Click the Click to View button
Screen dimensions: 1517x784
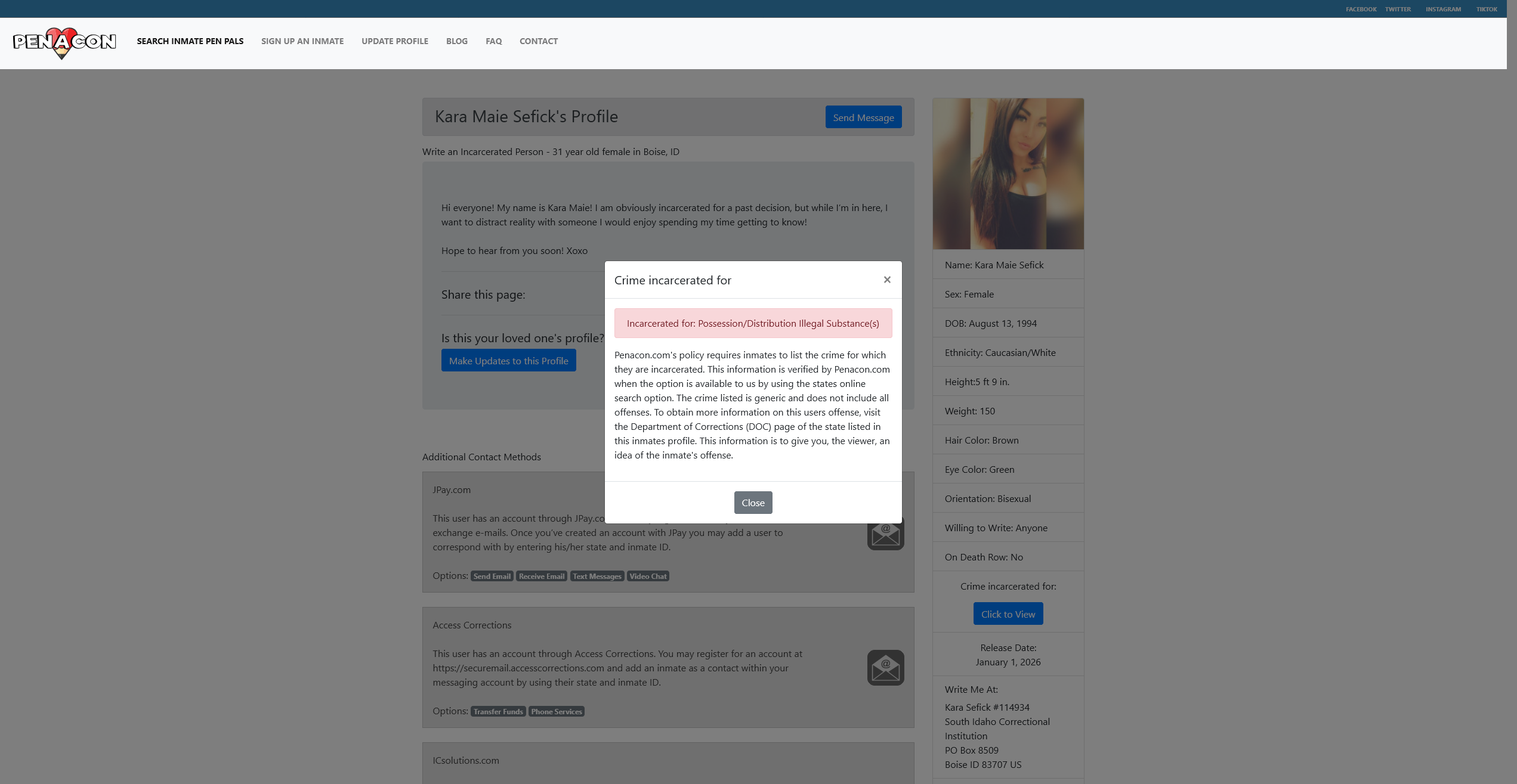(1008, 614)
